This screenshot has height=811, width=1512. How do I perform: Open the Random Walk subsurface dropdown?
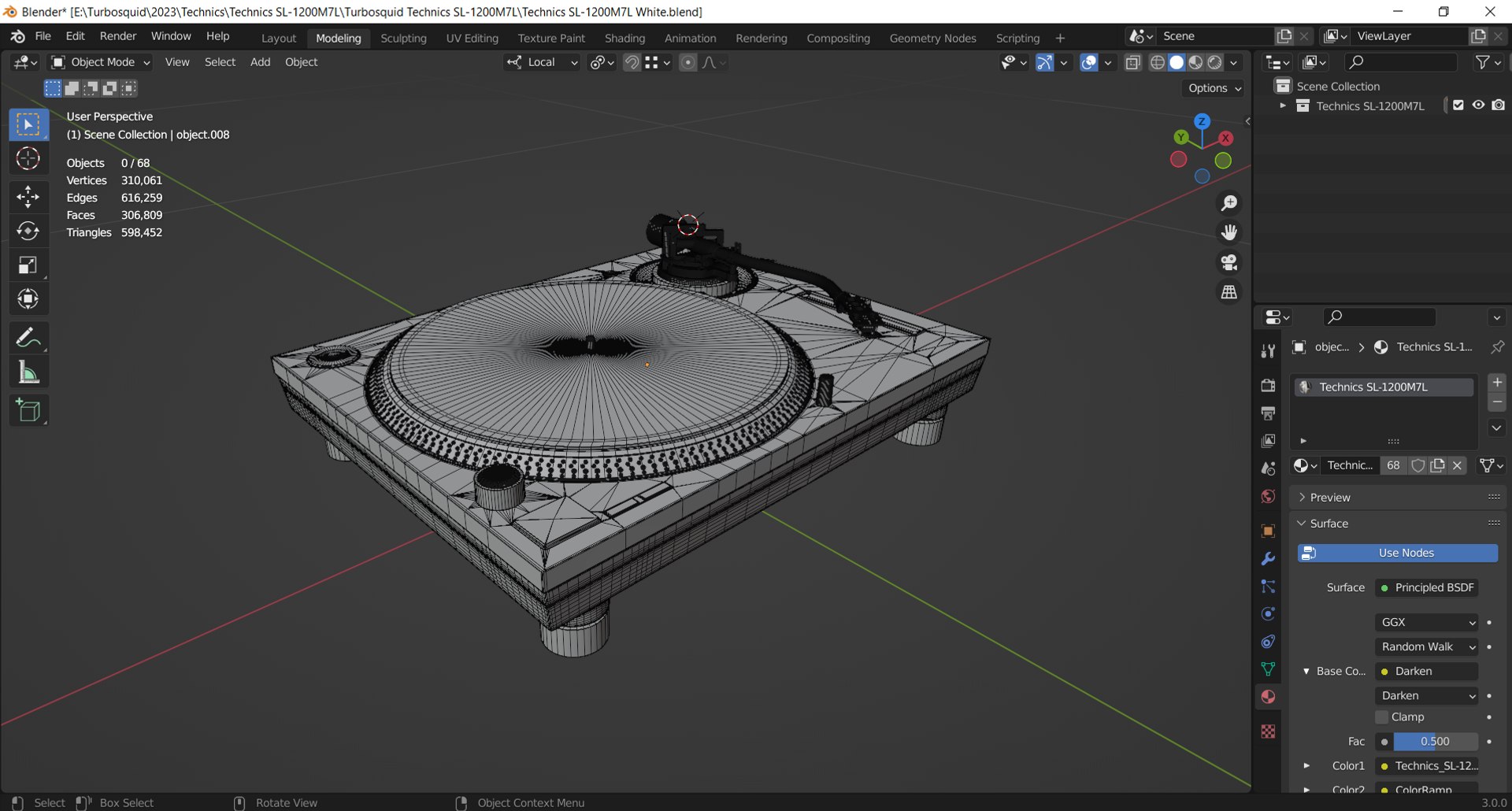tap(1427, 646)
